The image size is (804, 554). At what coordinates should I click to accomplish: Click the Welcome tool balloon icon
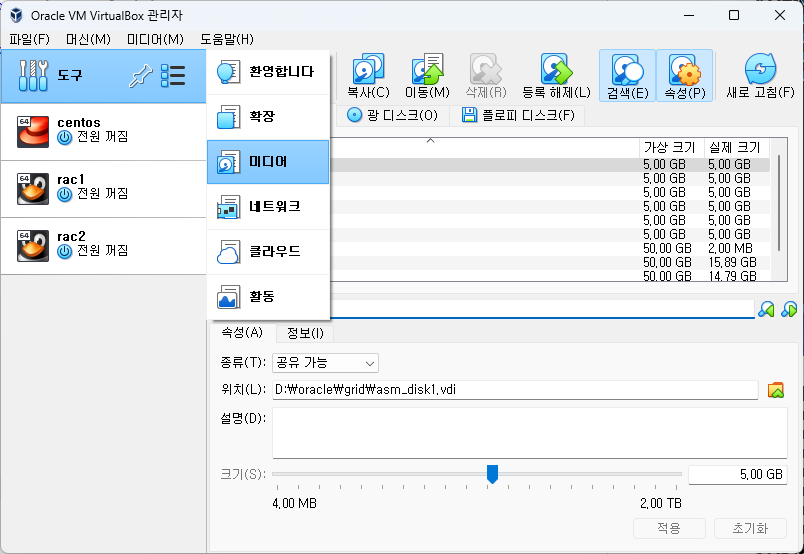tap(228, 72)
